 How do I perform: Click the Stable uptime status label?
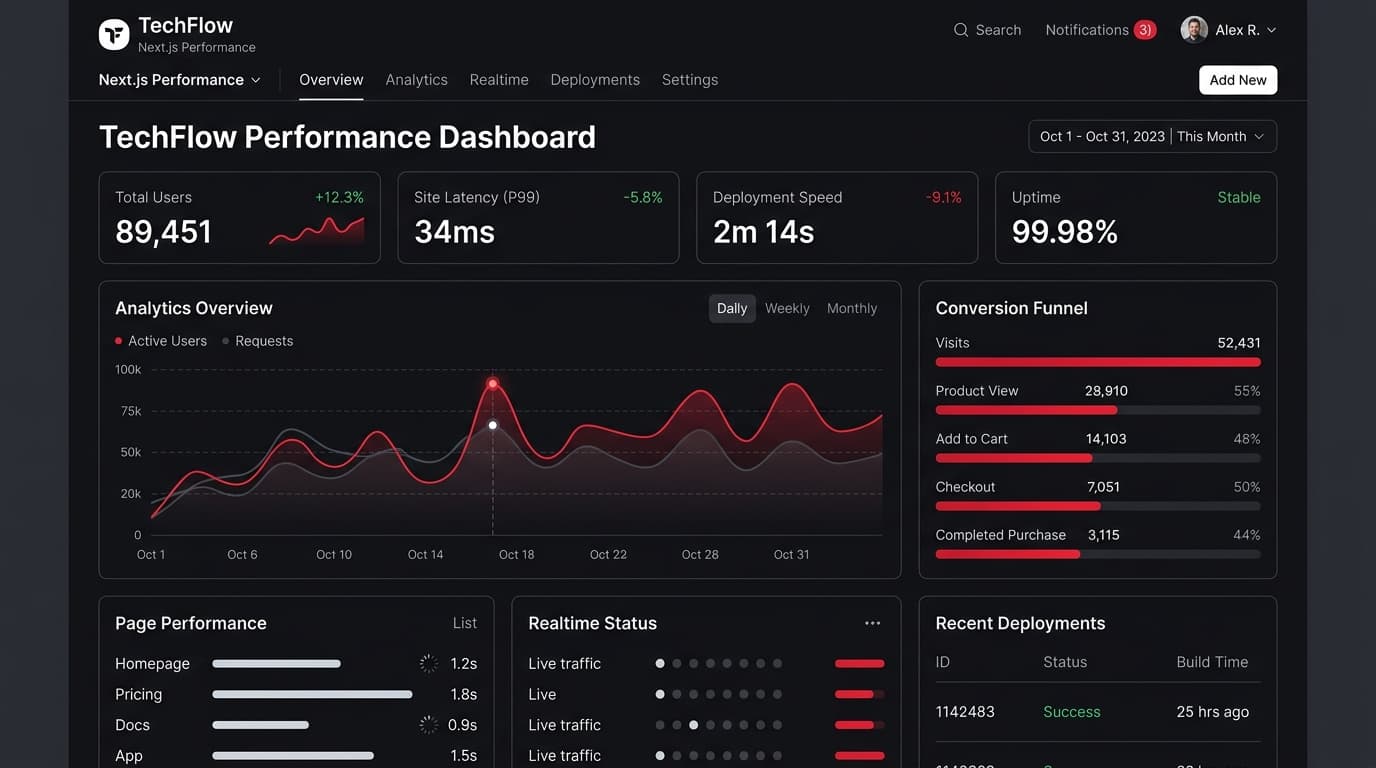(1239, 197)
